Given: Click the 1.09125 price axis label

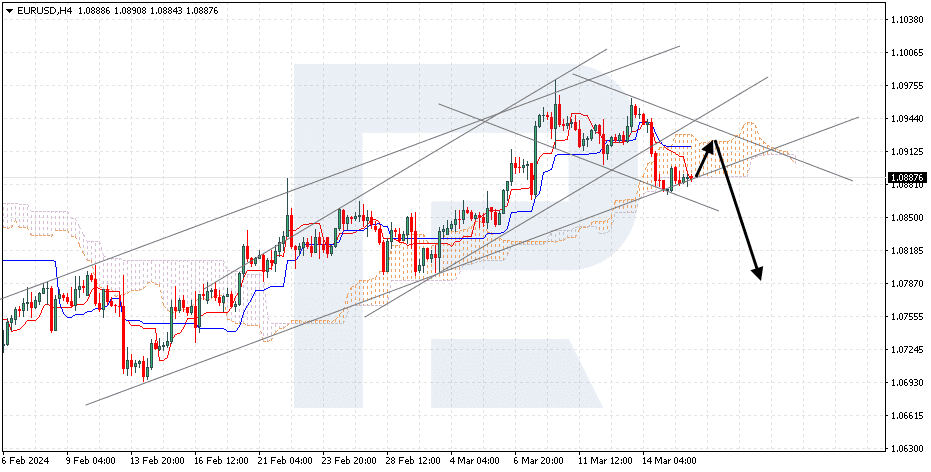Looking at the screenshot, I should coord(906,151).
